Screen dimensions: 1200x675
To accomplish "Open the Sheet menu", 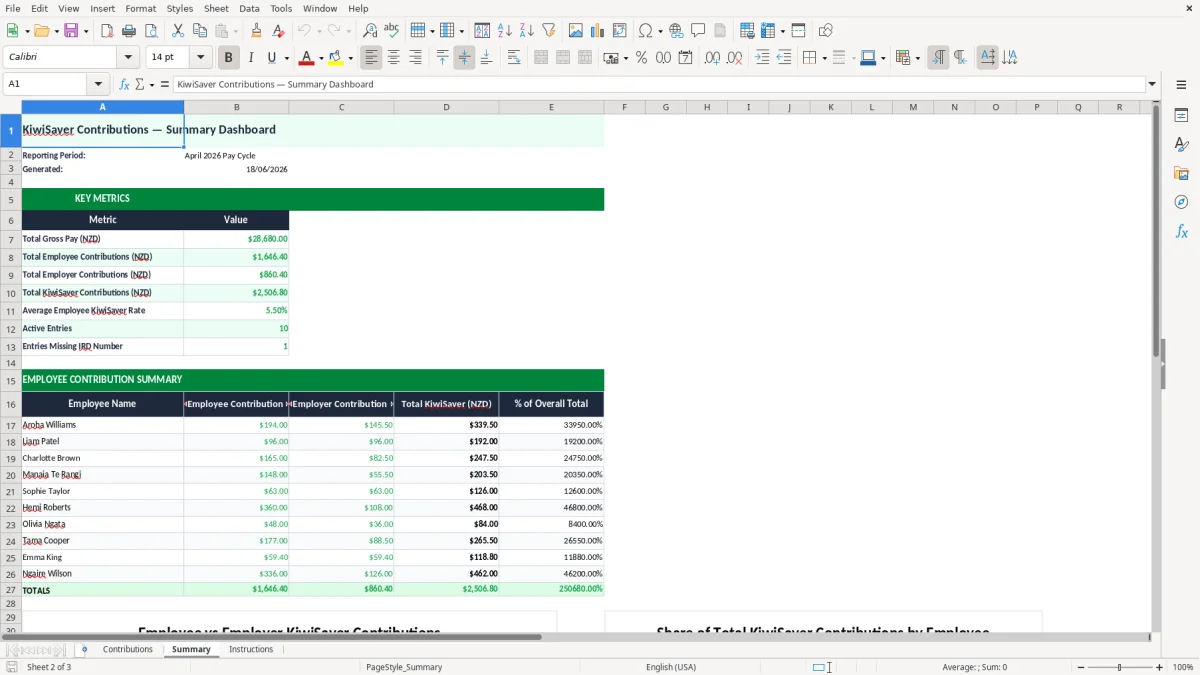I will (x=216, y=8).
